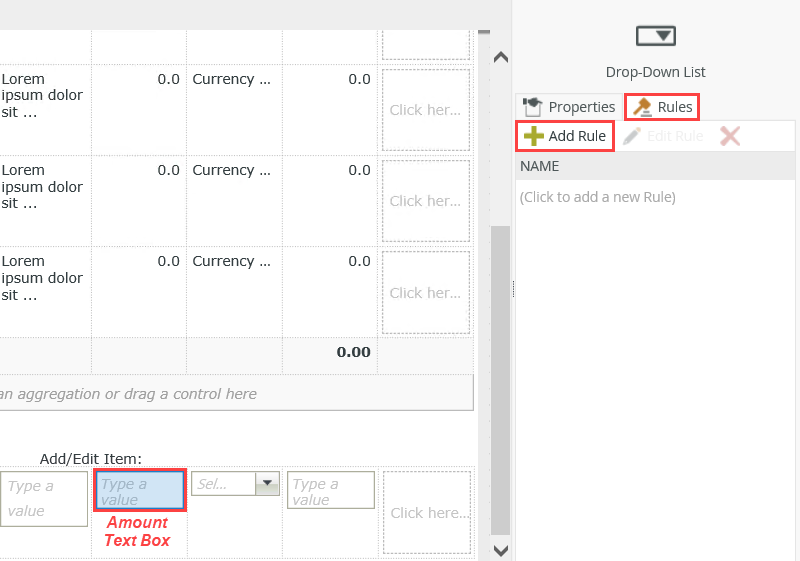Click the scroll down arrow of the canvas

click(501, 550)
